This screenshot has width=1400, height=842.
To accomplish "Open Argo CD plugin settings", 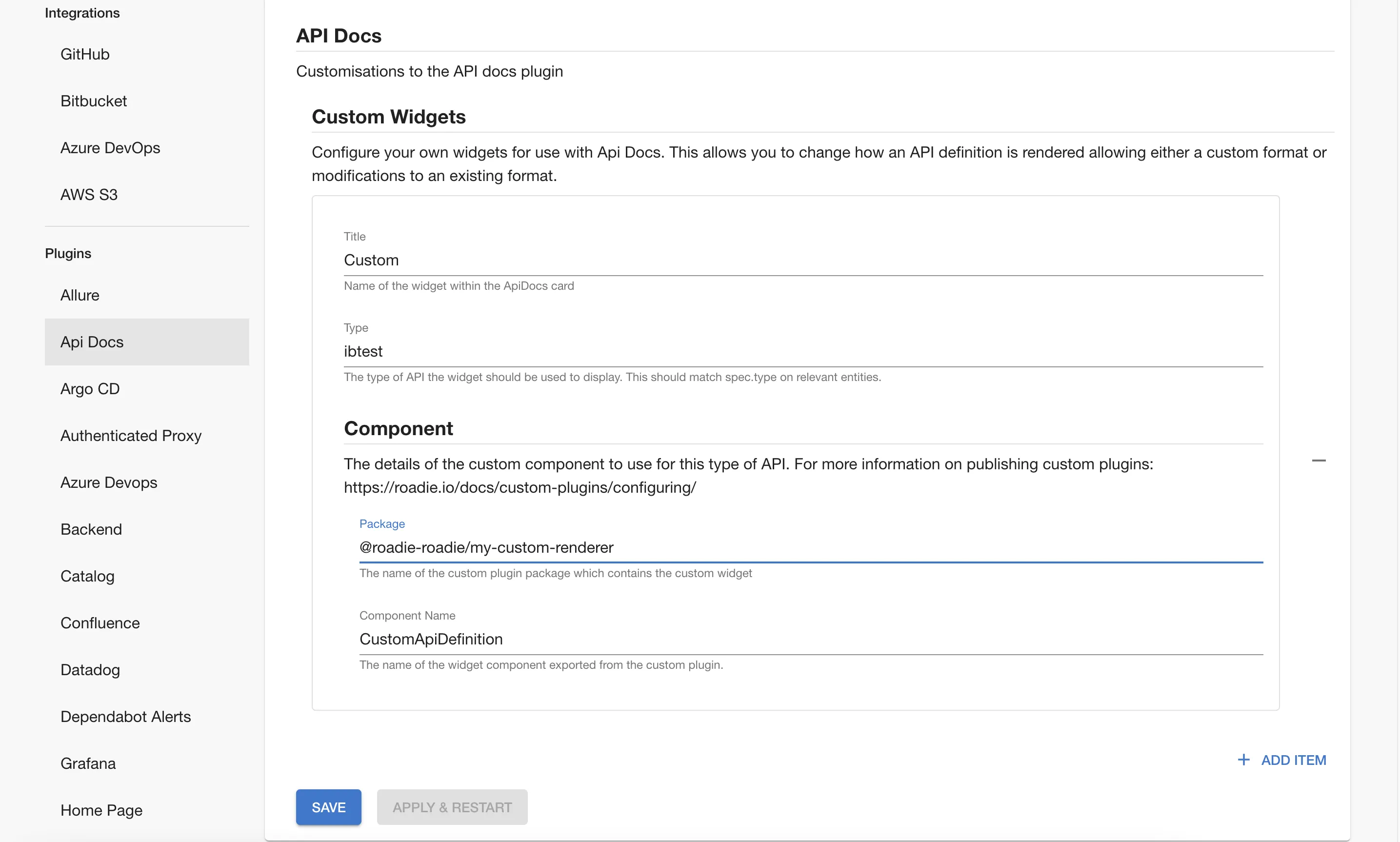I will (x=90, y=389).
